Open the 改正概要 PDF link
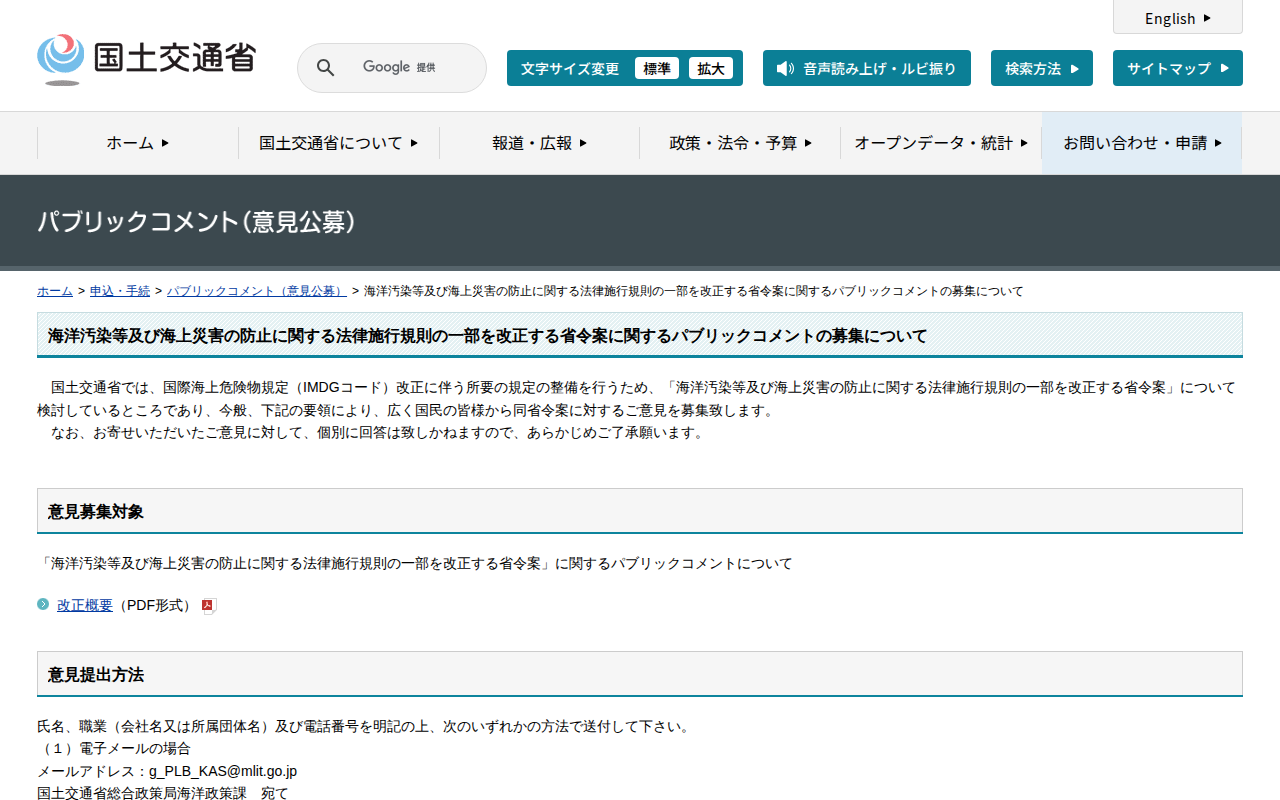1280x800 pixels. point(85,605)
